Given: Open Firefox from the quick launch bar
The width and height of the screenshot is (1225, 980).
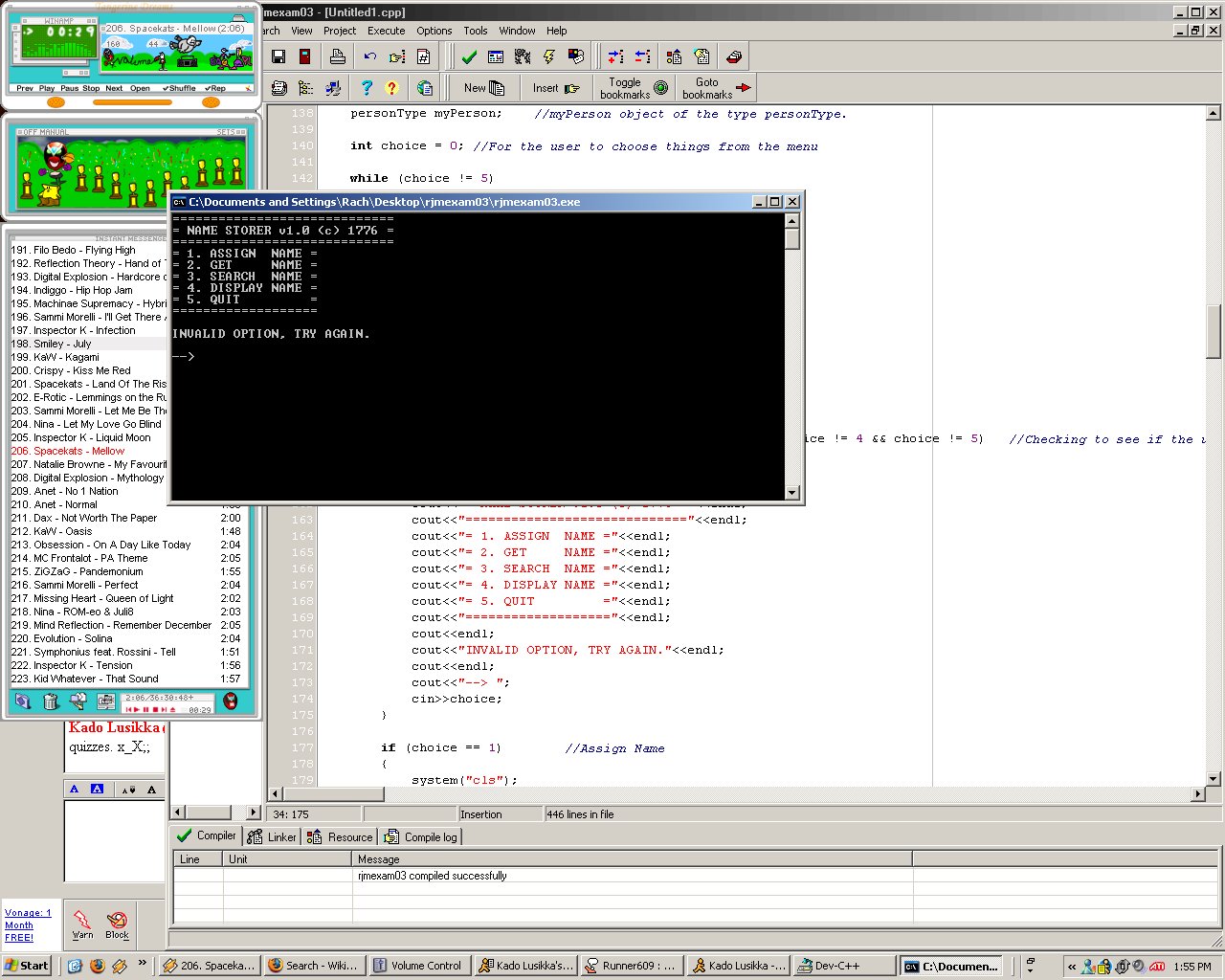Looking at the screenshot, I should (x=97, y=966).
